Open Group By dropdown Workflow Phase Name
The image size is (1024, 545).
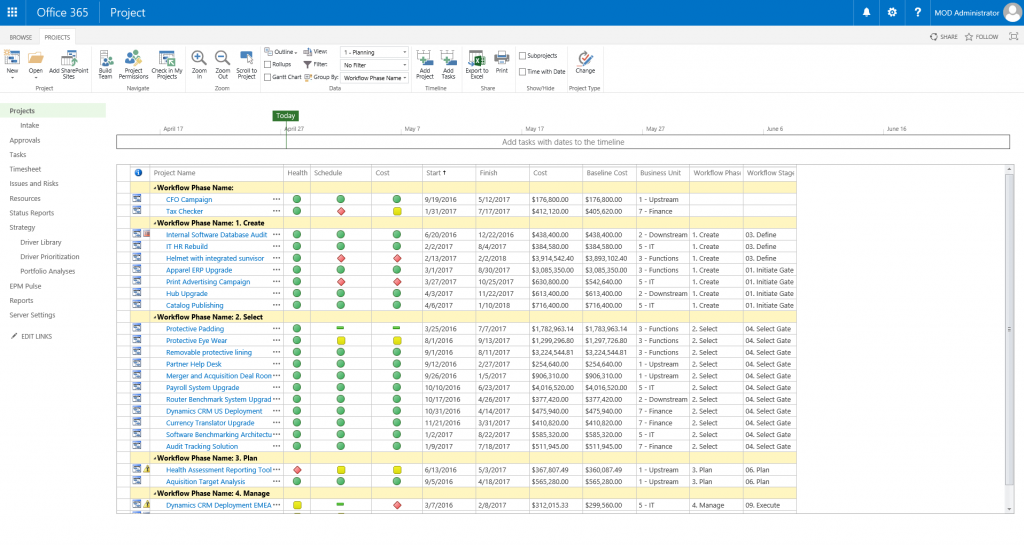pyautogui.click(x=375, y=78)
